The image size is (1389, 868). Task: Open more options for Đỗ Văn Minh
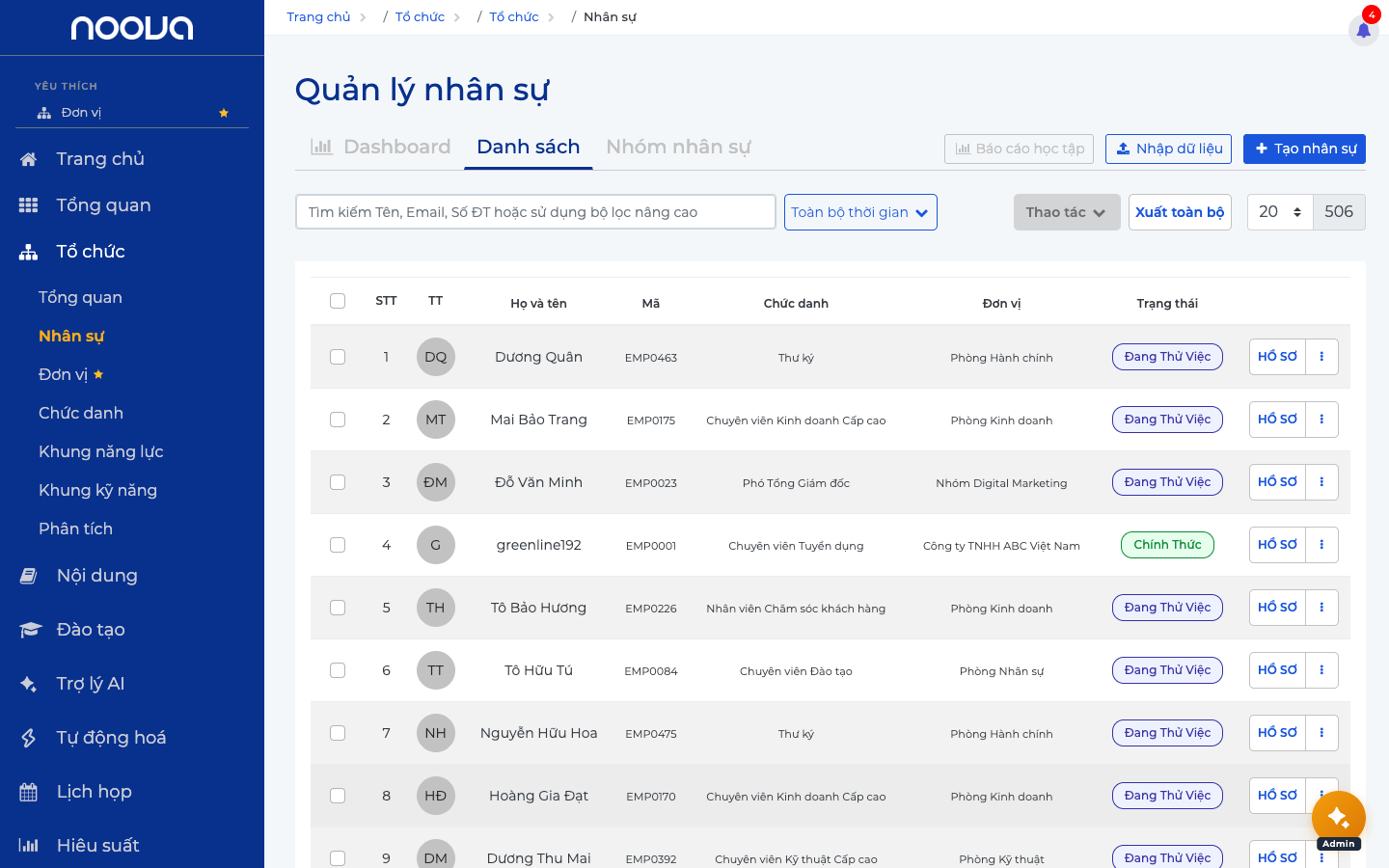(1321, 482)
